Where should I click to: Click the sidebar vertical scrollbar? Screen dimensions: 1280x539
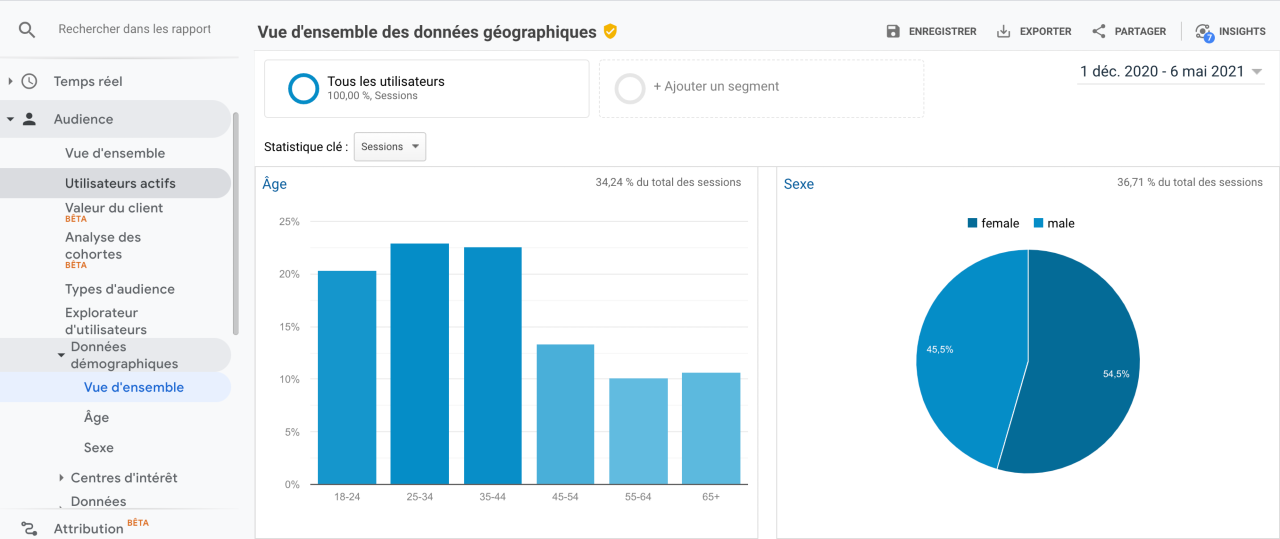(236, 222)
